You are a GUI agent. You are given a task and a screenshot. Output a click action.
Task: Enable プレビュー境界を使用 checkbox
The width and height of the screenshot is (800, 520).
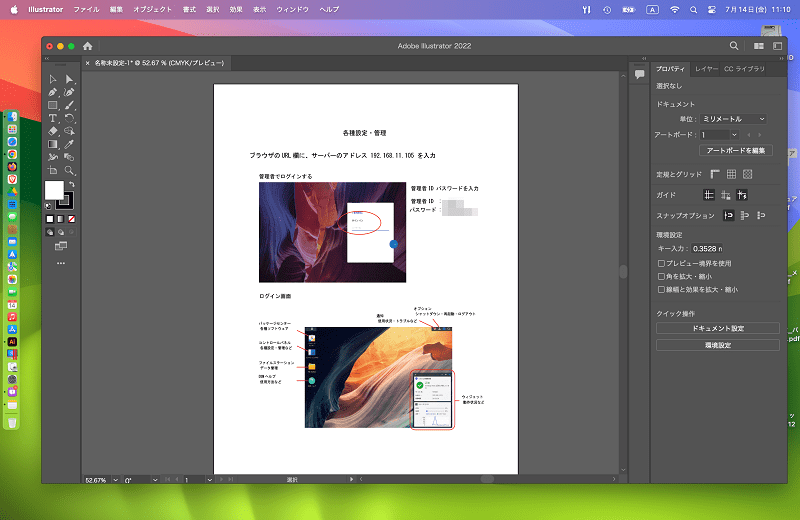coord(661,263)
